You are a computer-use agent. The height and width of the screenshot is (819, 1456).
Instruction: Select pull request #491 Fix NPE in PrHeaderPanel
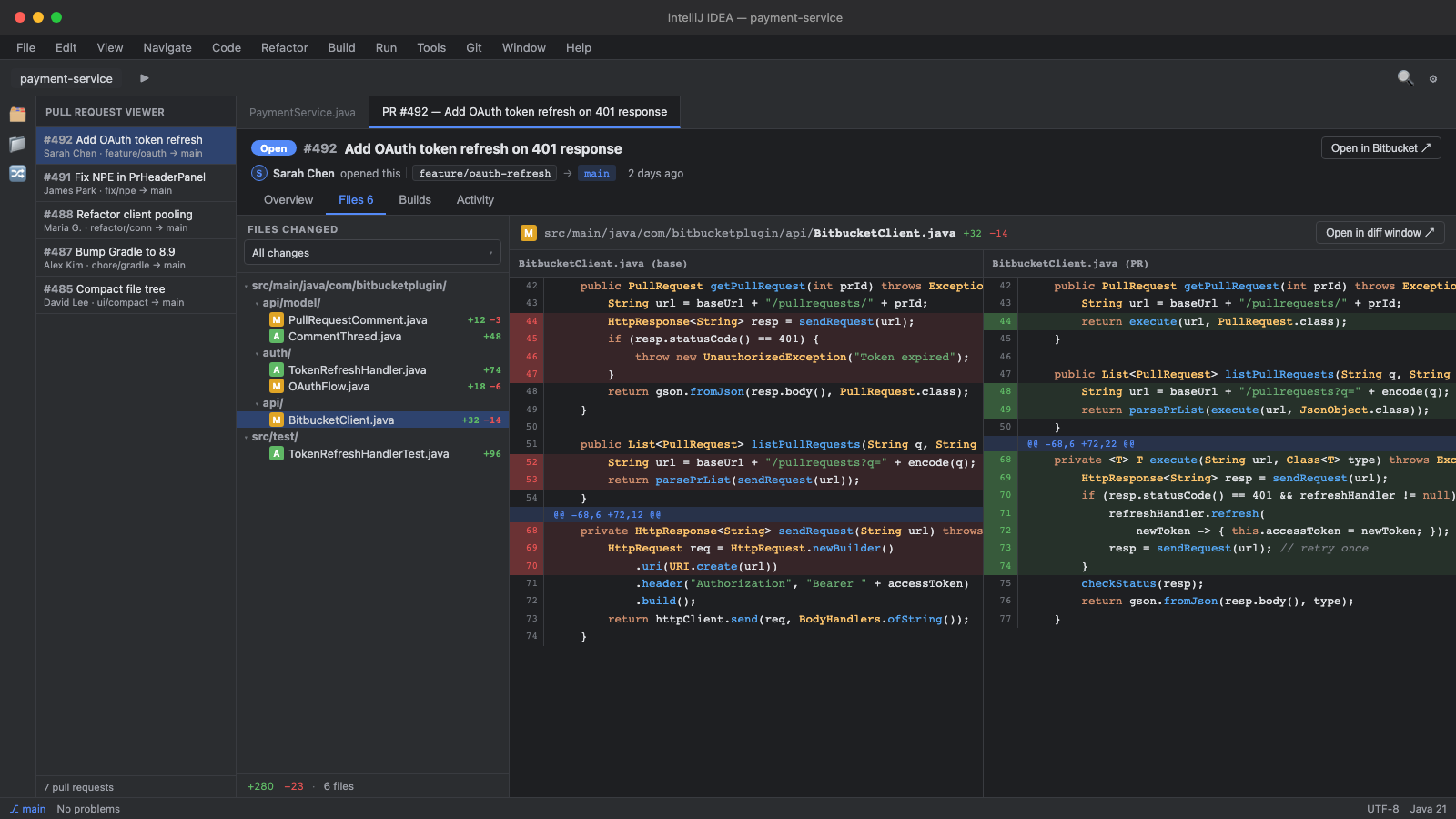click(136, 183)
